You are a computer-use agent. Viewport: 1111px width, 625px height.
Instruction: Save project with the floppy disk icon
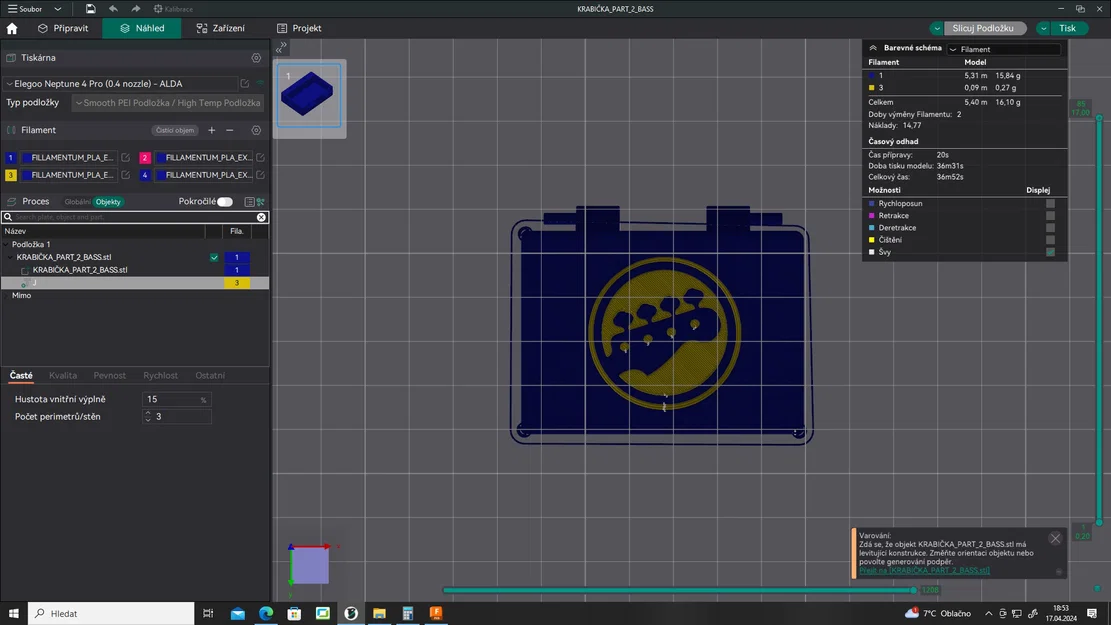click(90, 9)
